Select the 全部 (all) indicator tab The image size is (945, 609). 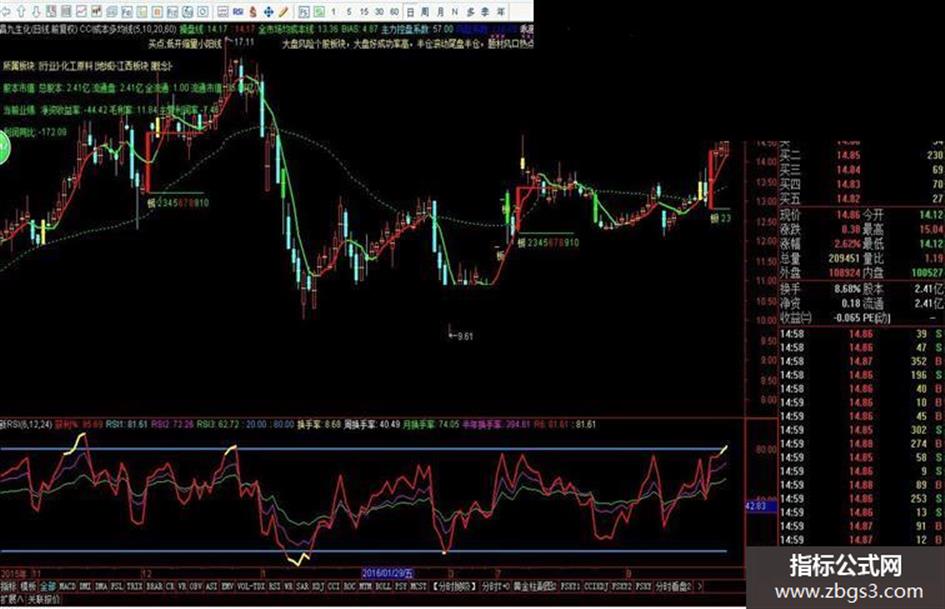pyautogui.click(x=48, y=587)
